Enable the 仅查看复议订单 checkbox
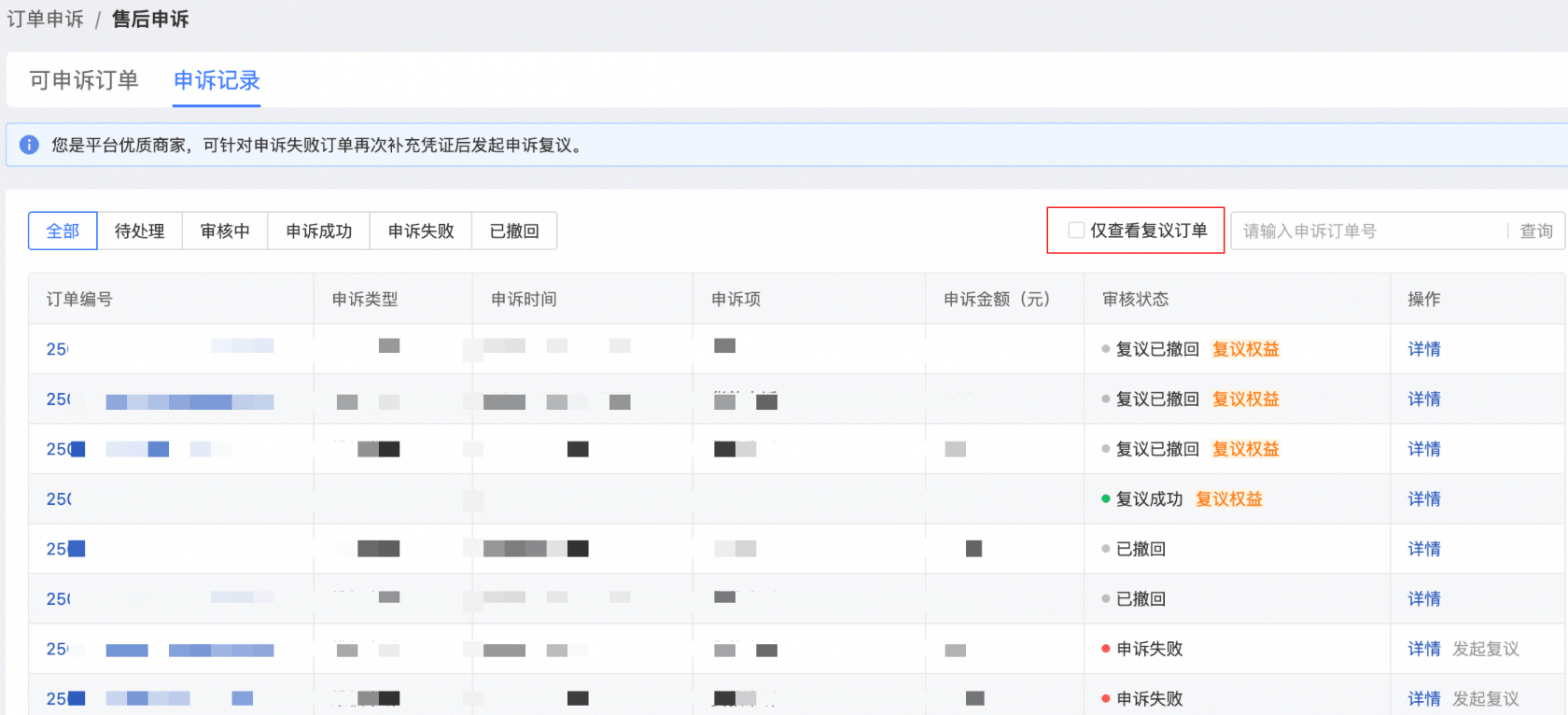This screenshot has height=715, width=1568. coord(1076,231)
